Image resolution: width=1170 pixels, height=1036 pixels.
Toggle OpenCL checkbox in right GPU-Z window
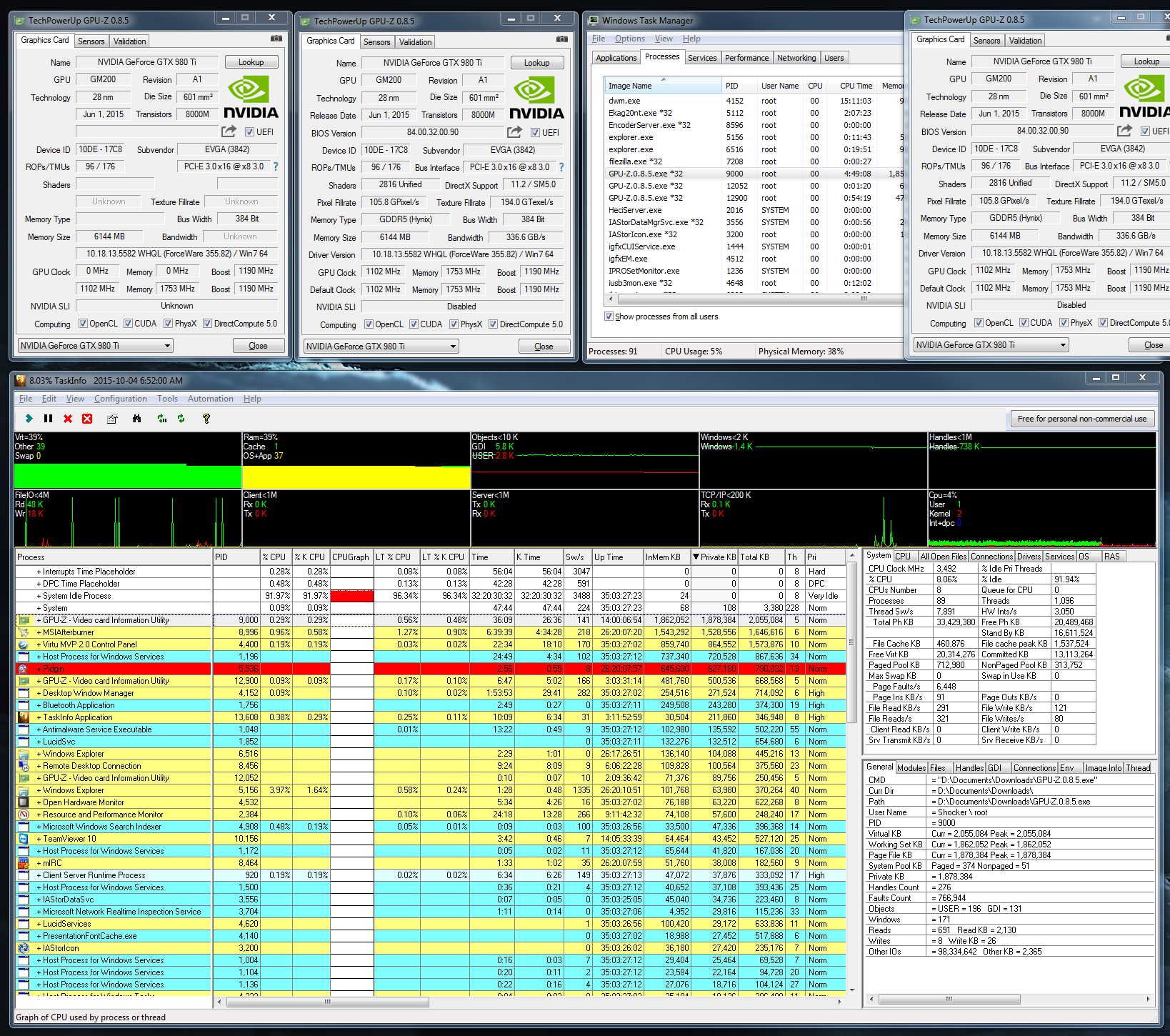[979, 323]
